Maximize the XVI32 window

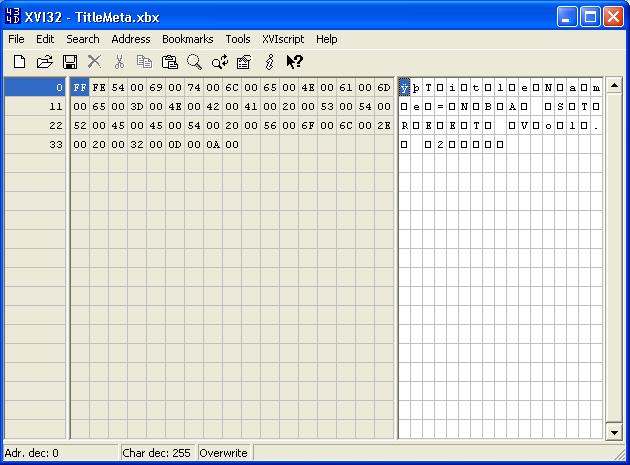[590, 17]
